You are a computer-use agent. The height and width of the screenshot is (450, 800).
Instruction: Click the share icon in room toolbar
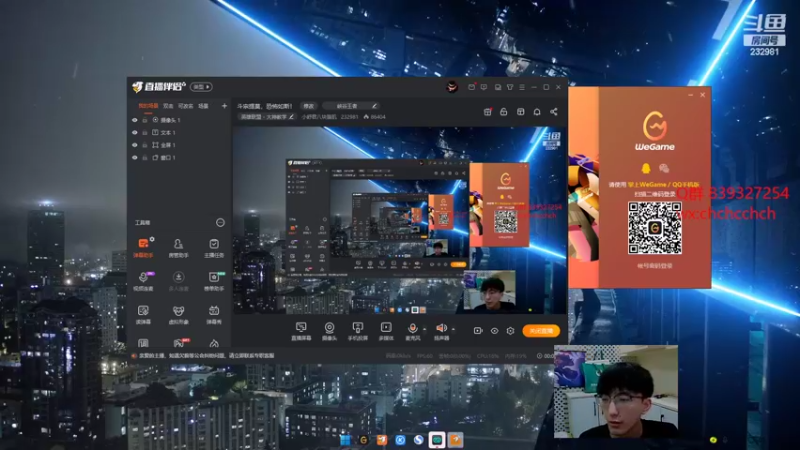554,112
